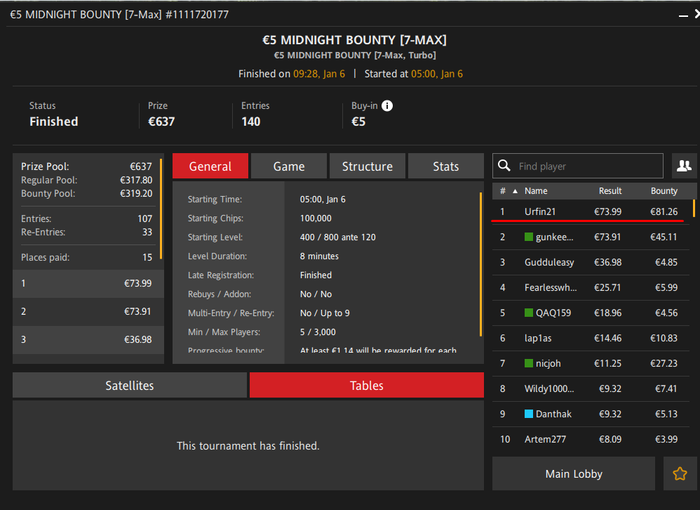Select player Fearlesswh... row

coord(591,288)
